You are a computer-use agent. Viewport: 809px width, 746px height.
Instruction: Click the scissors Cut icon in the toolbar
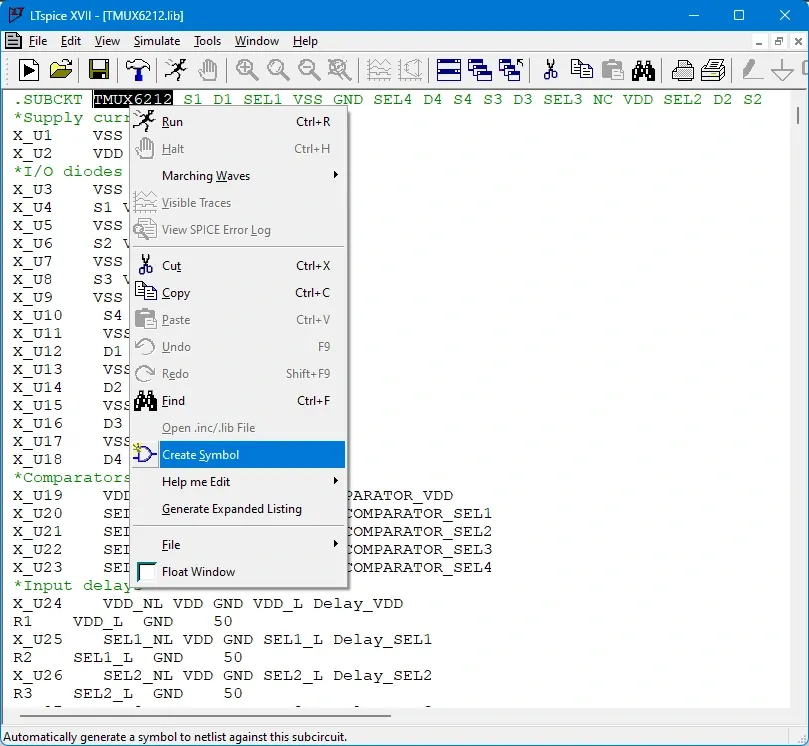coord(551,70)
